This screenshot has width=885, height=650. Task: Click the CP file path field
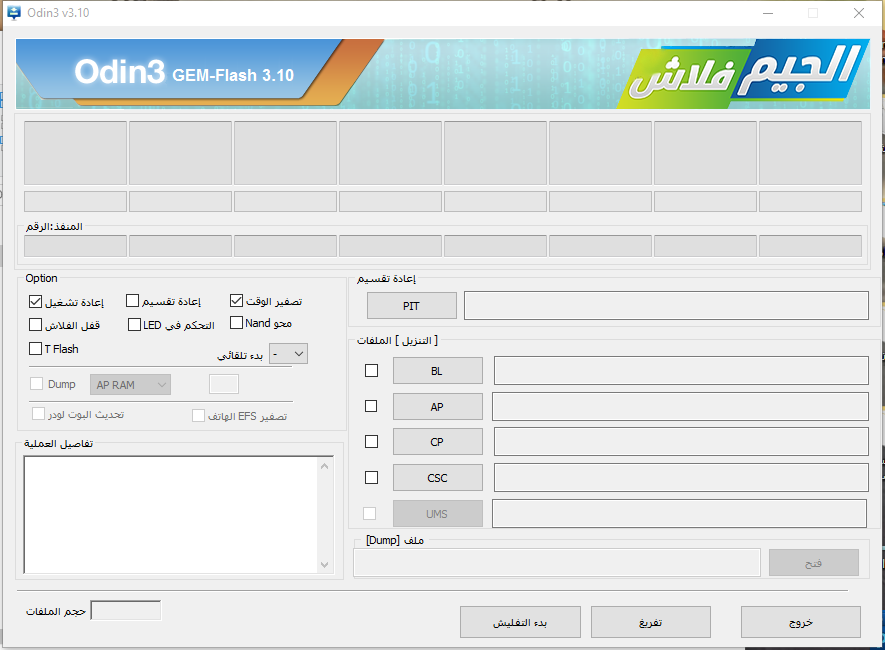[x=681, y=442]
